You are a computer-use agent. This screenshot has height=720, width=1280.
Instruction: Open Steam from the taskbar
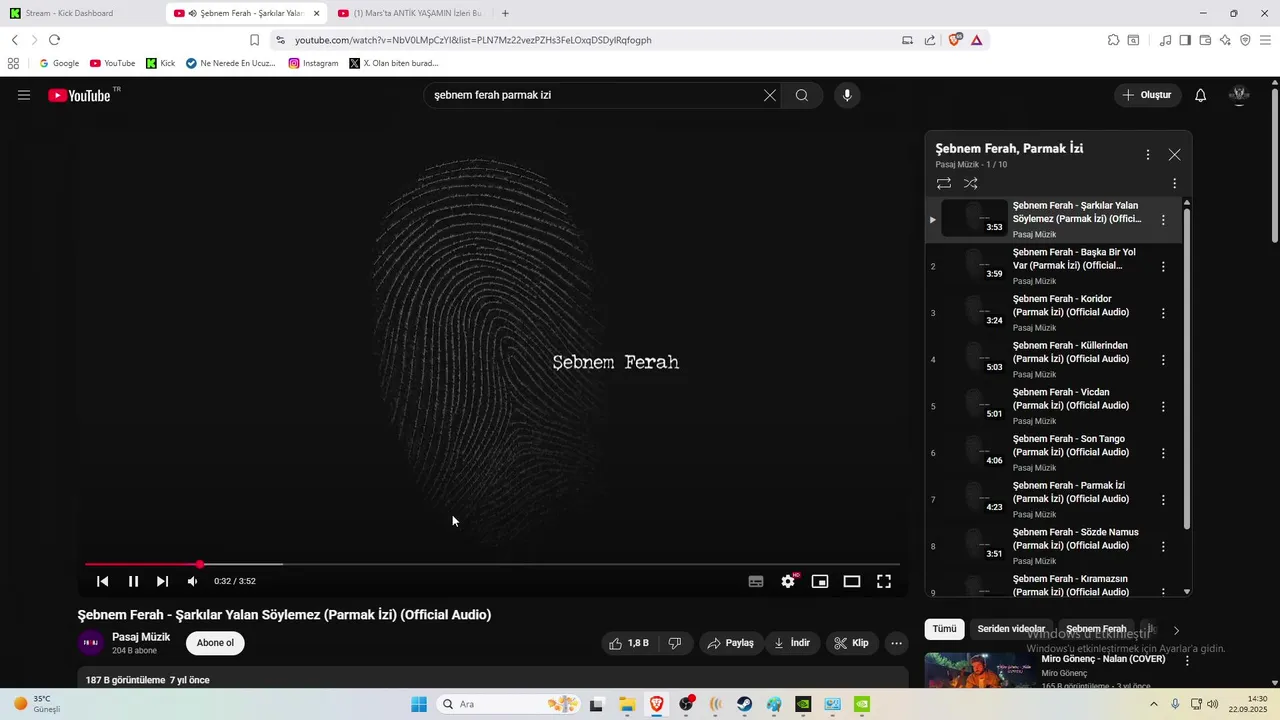click(745, 704)
